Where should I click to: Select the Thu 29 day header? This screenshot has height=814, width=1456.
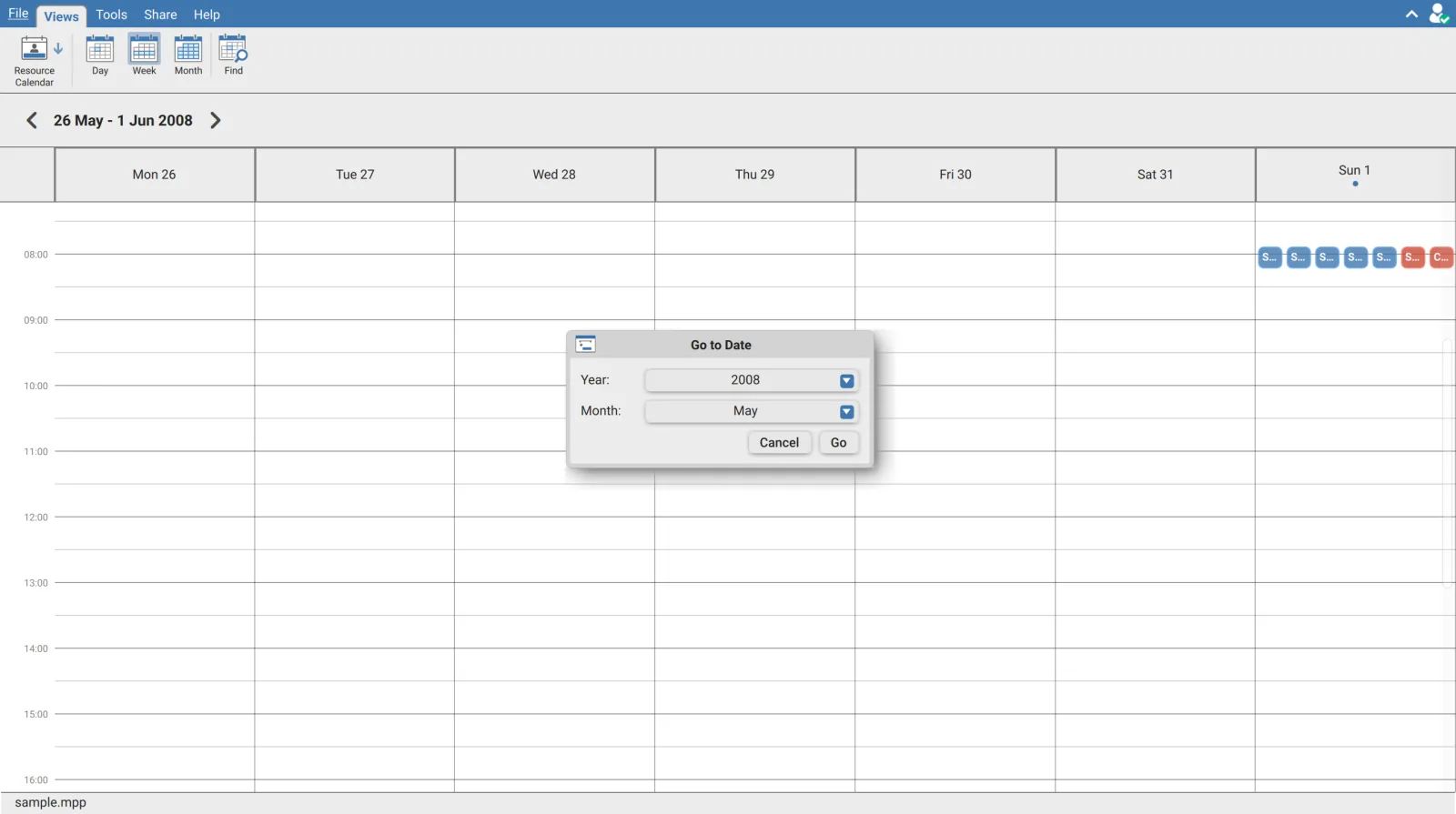click(x=755, y=175)
